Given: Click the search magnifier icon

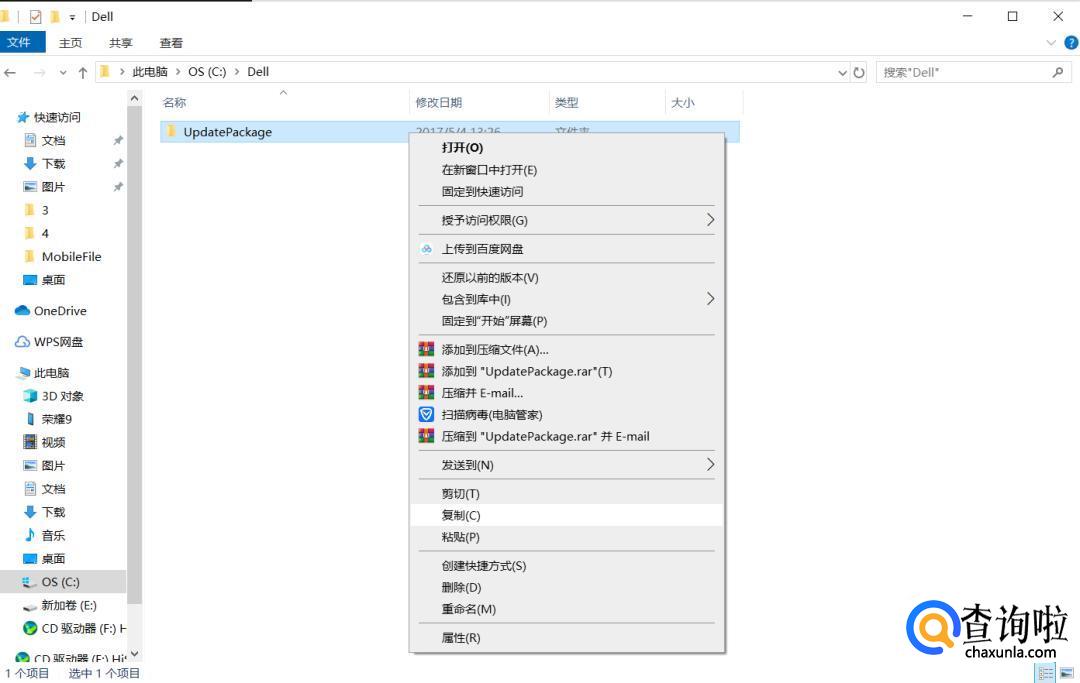Looking at the screenshot, I should (1057, 72).
